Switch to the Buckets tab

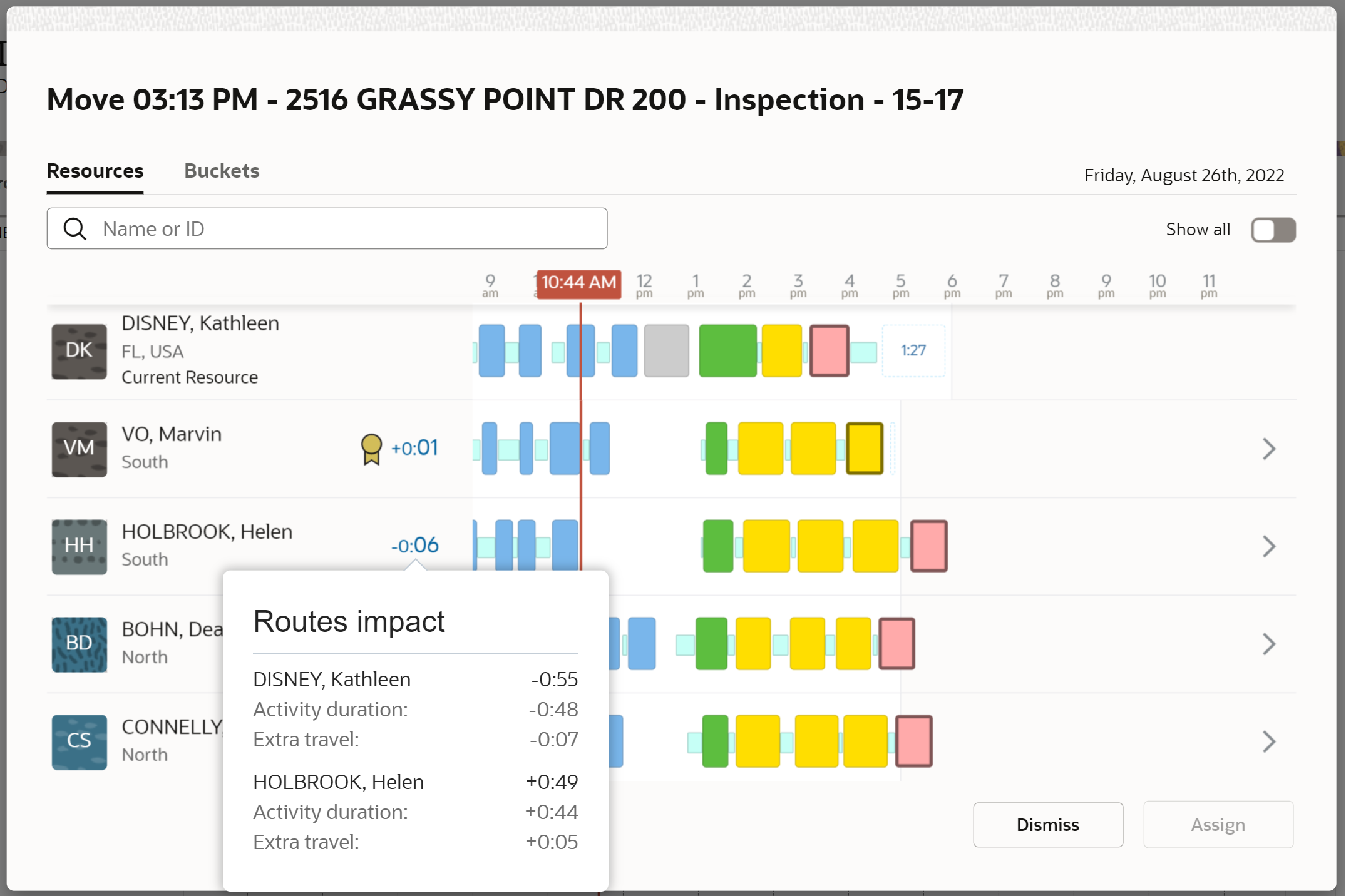click(x=222, y=171)
